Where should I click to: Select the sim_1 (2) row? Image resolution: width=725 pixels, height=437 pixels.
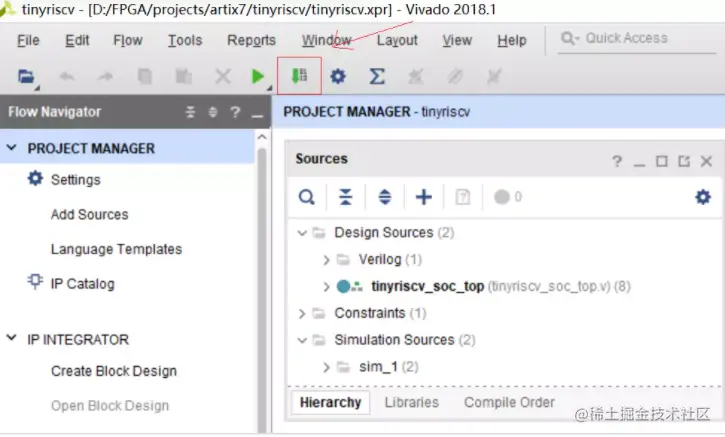tap(388, 367)
